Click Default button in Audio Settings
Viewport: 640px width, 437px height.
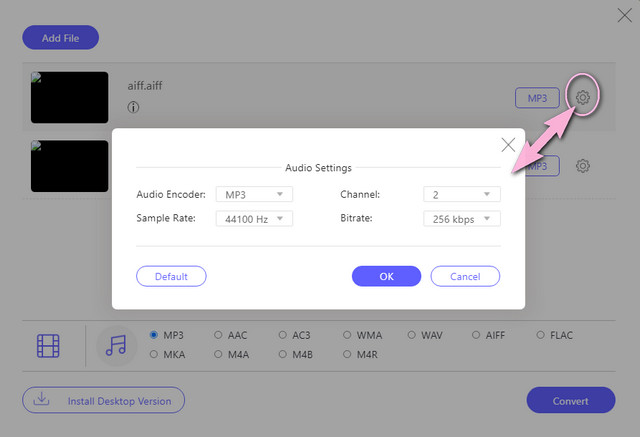click(171, 276)
